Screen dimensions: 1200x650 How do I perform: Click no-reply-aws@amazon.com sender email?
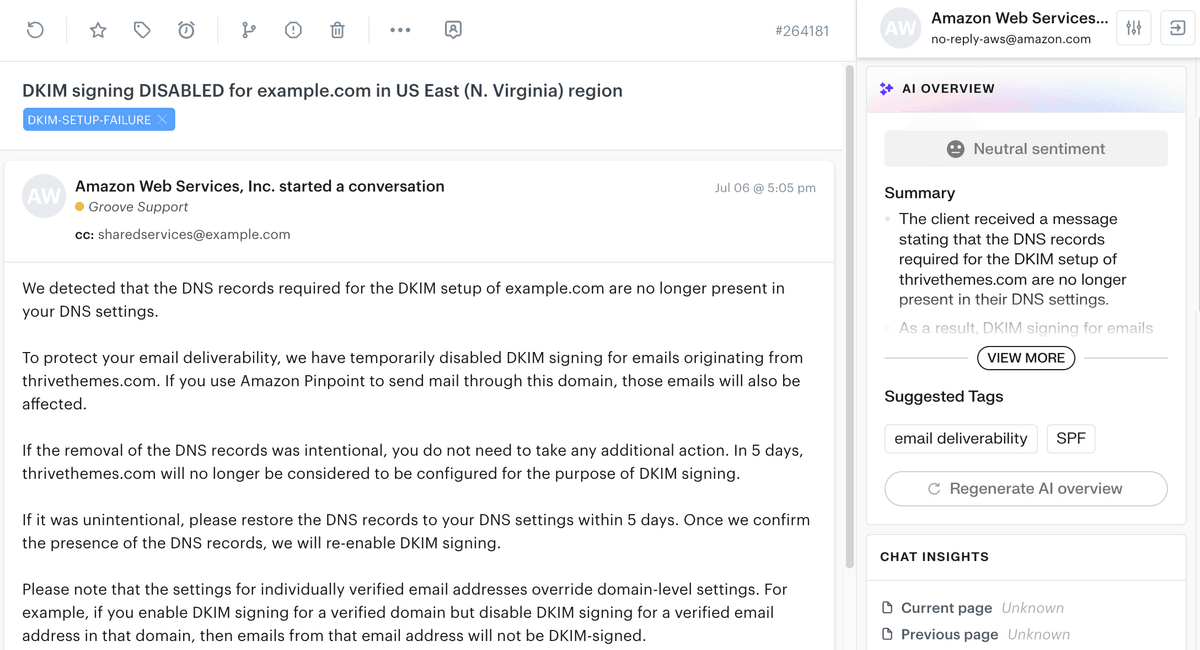tap(1010, 39)
